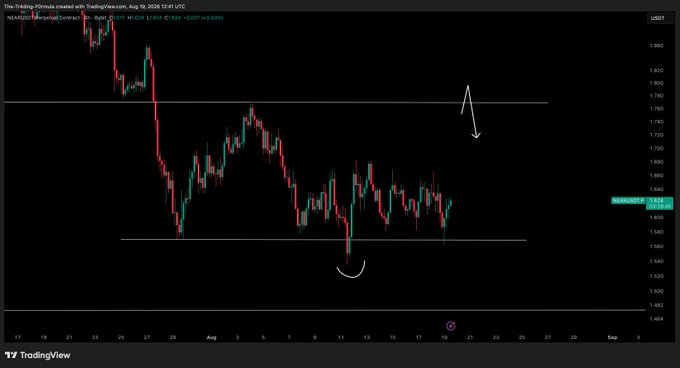
Task: Select the upper horizontal line near 1.770
Action: point(276,103)
